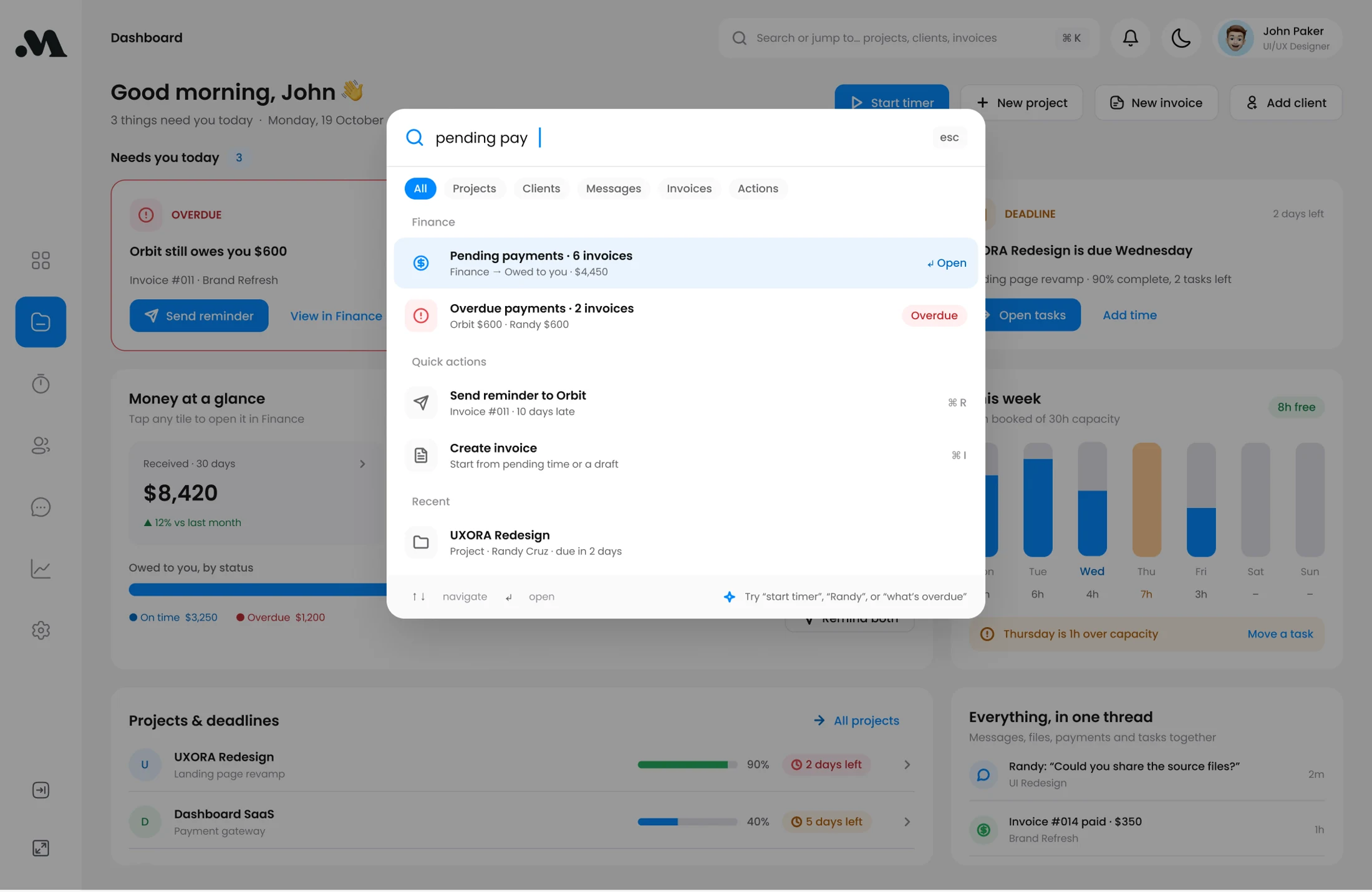
Task: Click the U avatar of UXORA Redesign project
Action: pyautogui.click(x=145, y=765)
